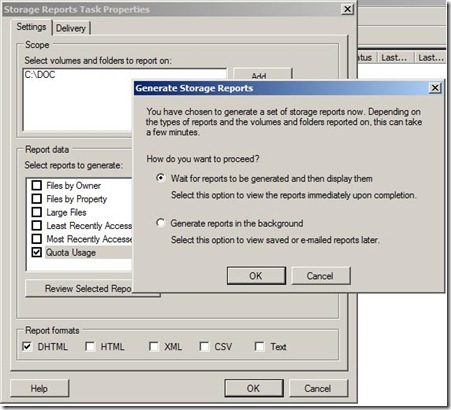Viewport: 451px width, 410px height.
Task: Open the Settings tab
Action: click(31, 27)
